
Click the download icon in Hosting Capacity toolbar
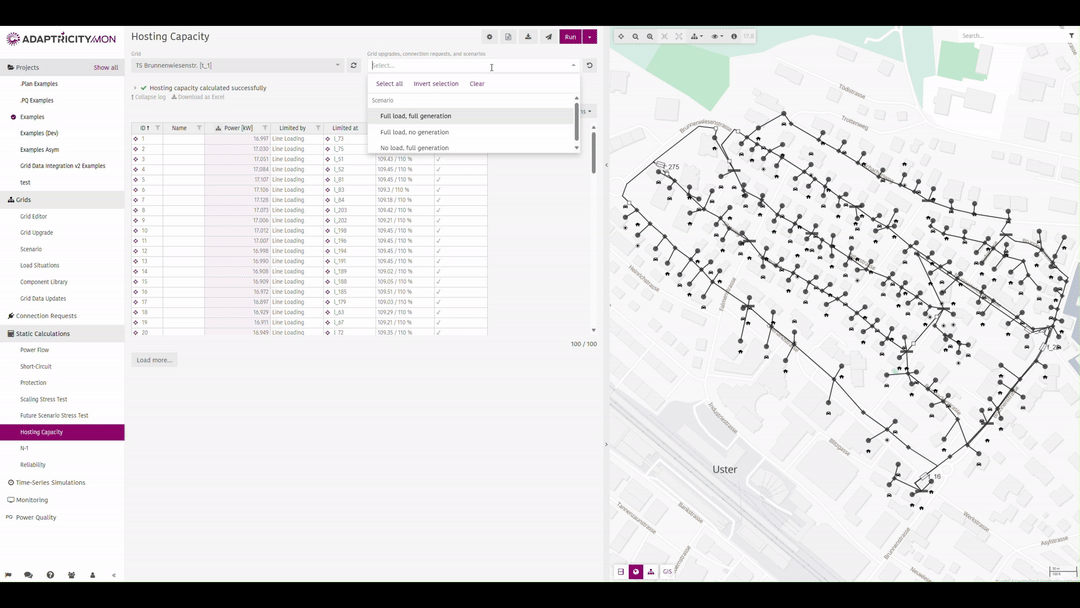click(528, 37)
